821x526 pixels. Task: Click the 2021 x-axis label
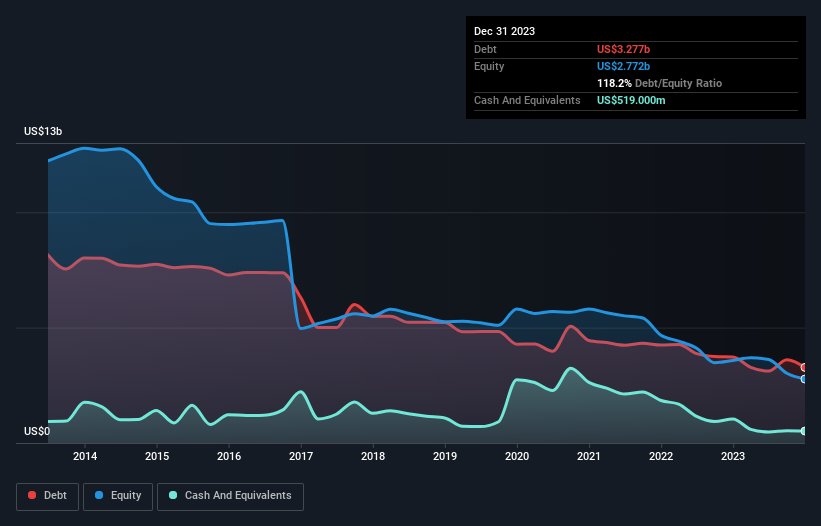pyautogui.click(x=589, y=456)
